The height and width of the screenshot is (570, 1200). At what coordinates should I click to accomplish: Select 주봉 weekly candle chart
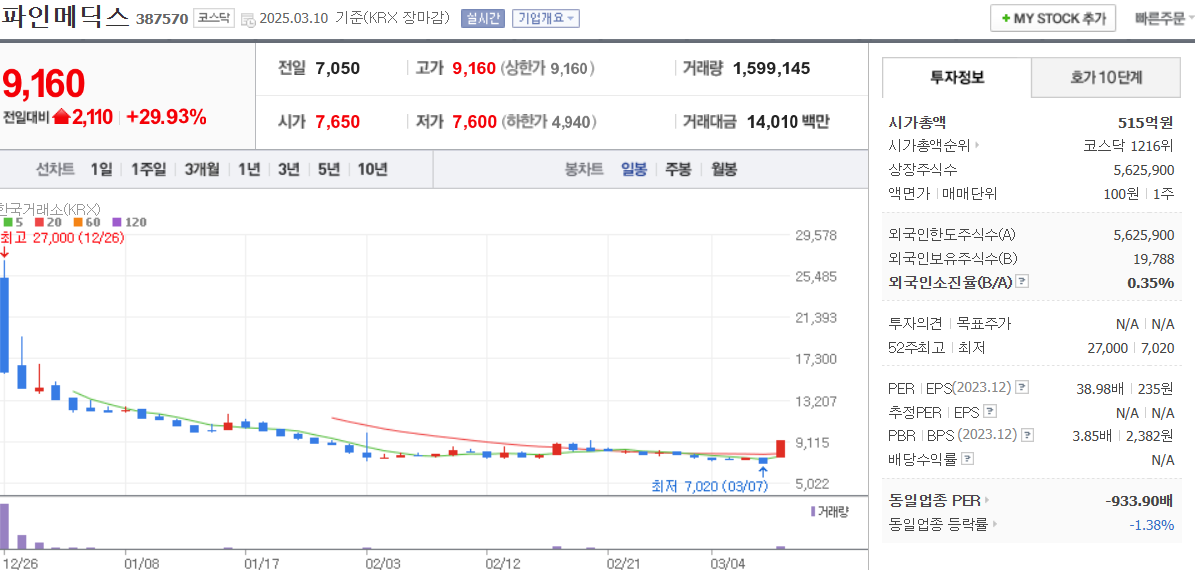tap(679, 169)
